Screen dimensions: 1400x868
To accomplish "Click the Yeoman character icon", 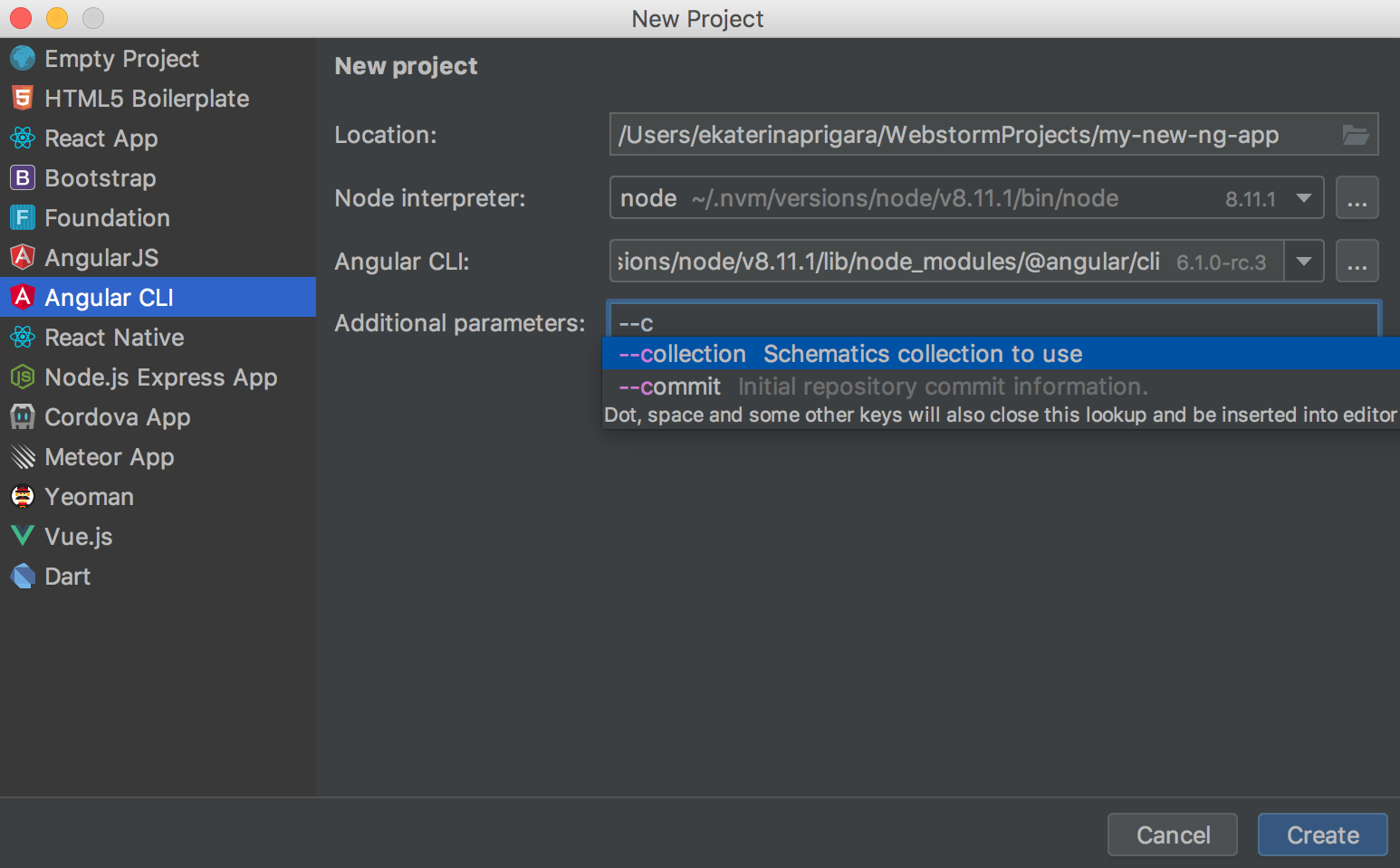I will [x=23, y=497].
